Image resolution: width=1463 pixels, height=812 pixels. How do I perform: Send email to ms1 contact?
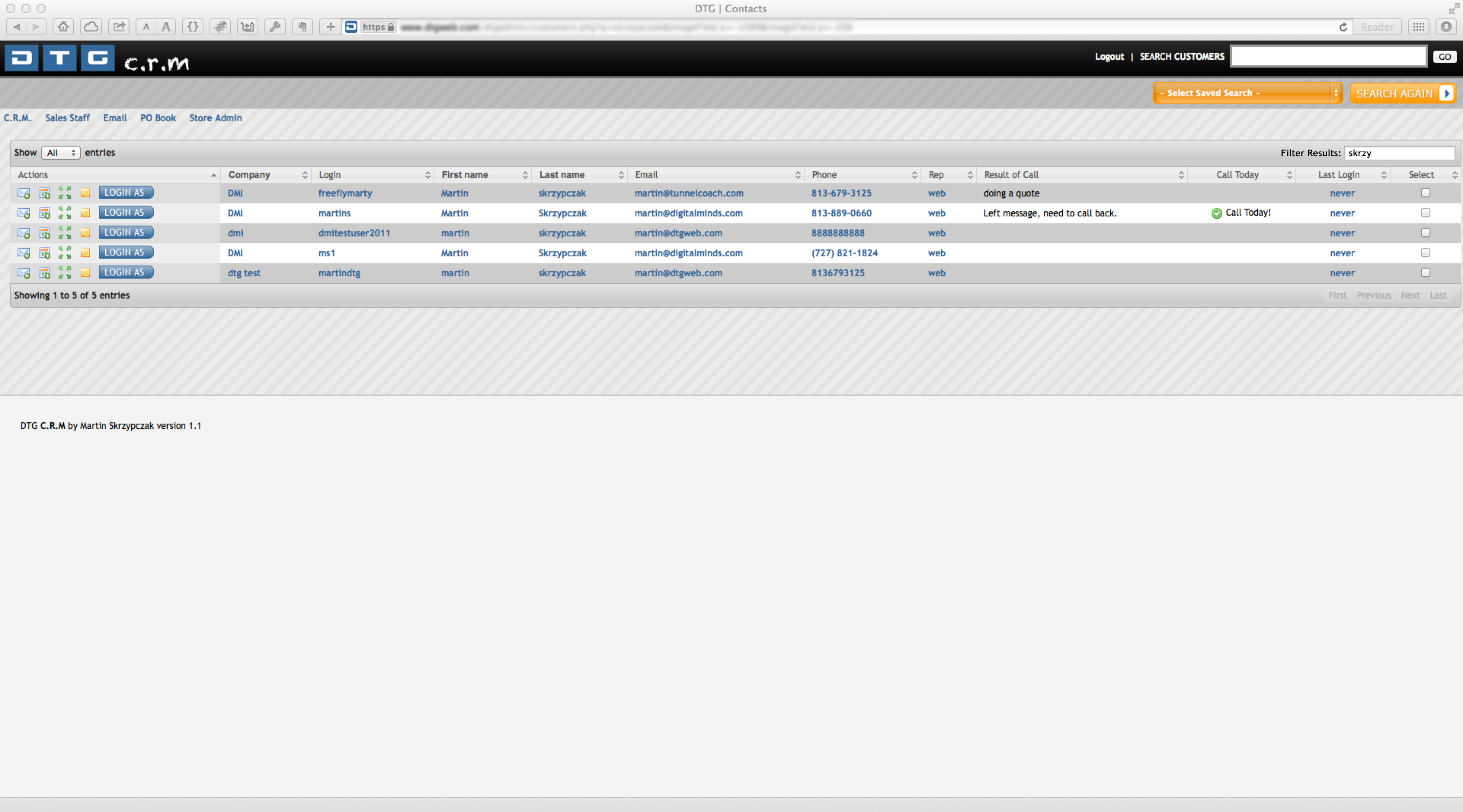23,253
